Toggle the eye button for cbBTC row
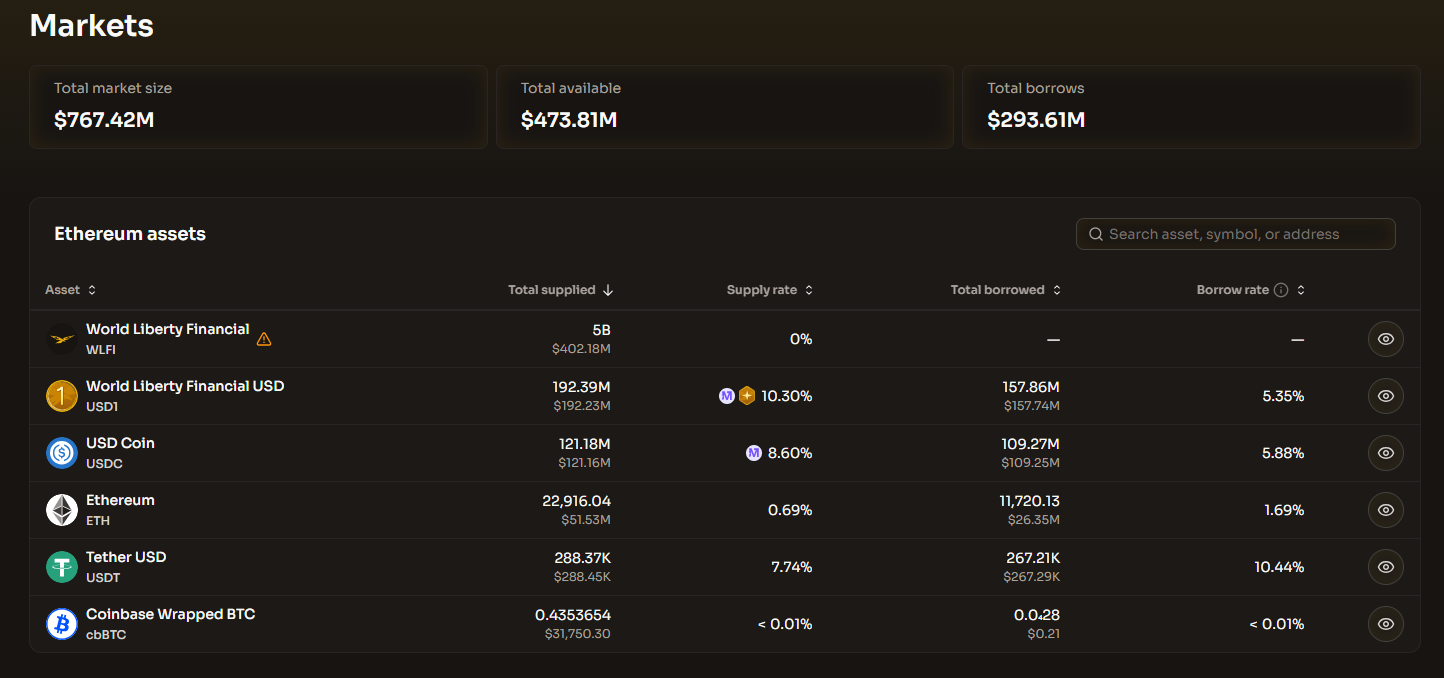1444x678 pixels. [1385, 624]
